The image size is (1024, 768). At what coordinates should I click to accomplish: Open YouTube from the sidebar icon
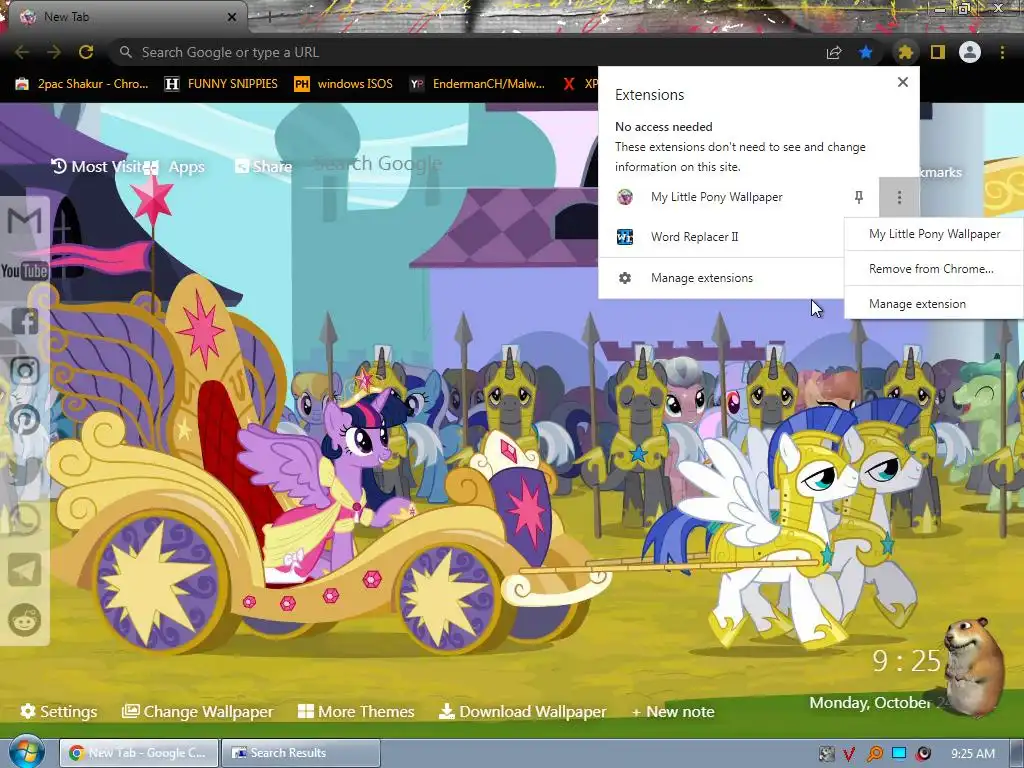click(24, 270)
